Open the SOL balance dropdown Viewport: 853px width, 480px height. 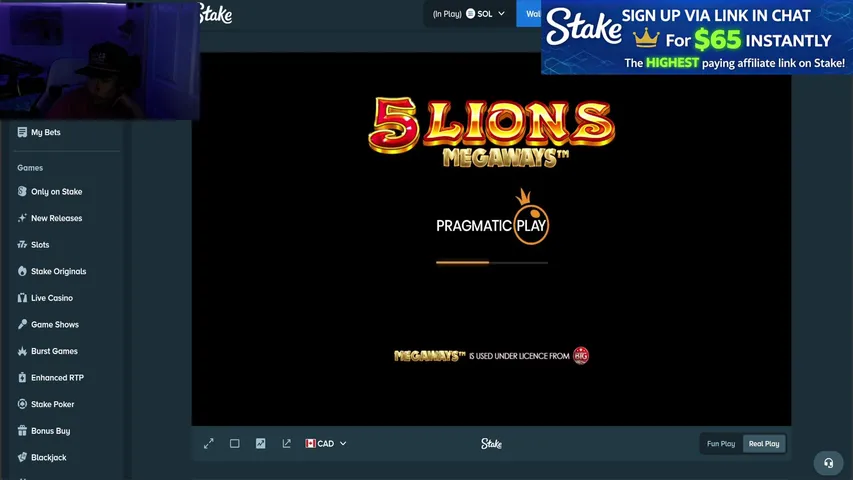click(x=469, y=14)
